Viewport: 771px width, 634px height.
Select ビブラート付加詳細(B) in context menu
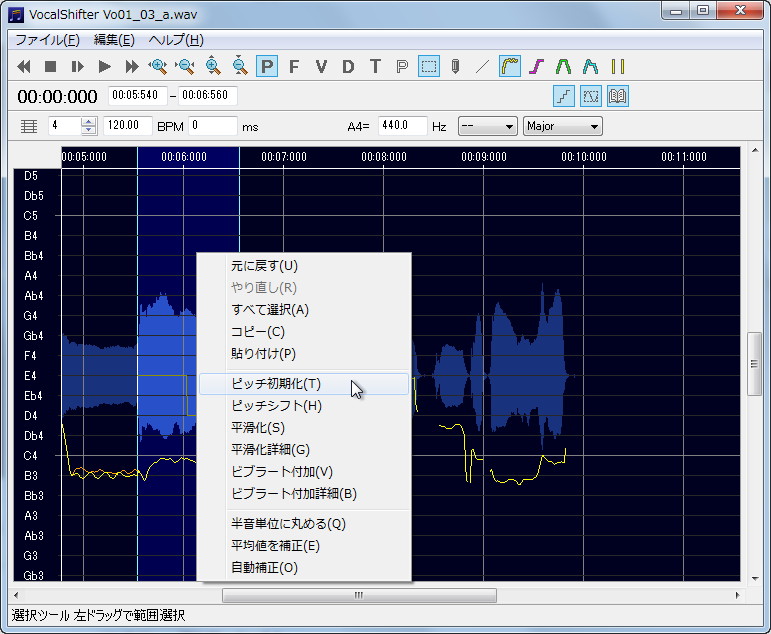coord(304,493)
